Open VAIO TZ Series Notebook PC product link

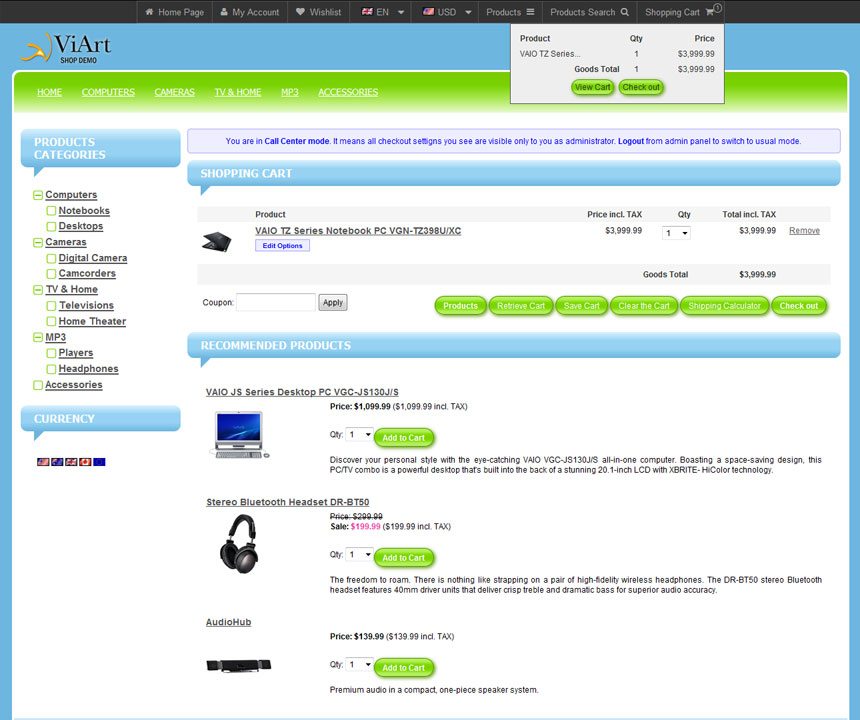pos(358,231)
